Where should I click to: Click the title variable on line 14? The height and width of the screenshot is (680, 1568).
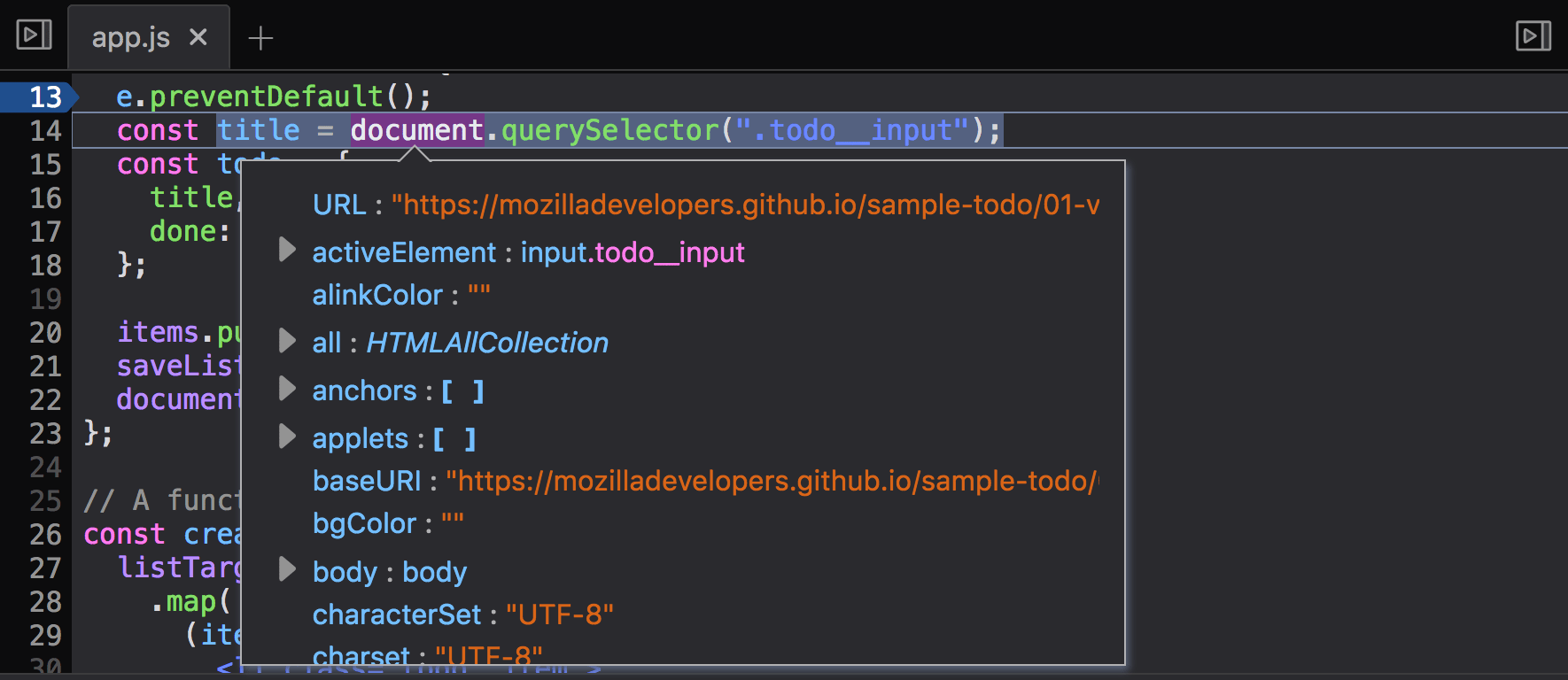click(259, 130)
